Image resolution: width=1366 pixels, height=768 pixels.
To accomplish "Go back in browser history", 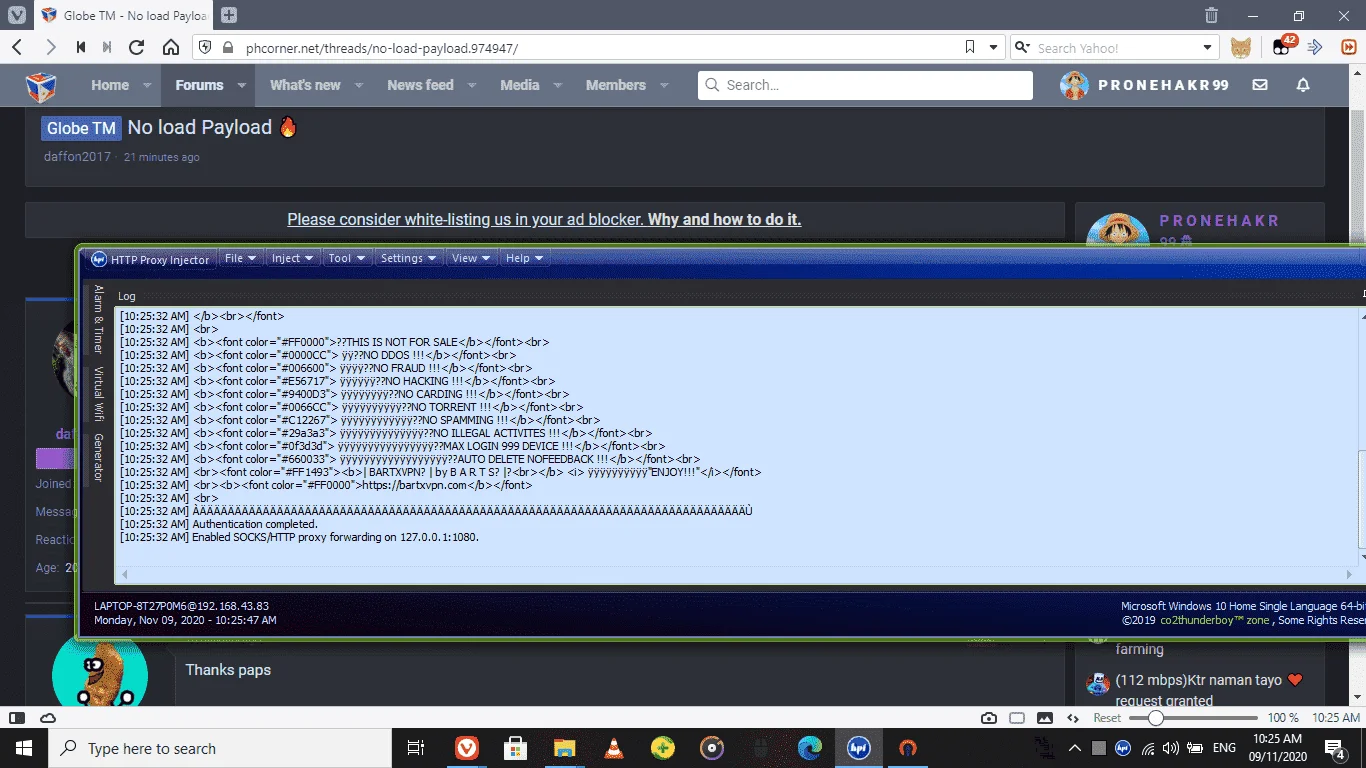I will click(x=17, y=47).
